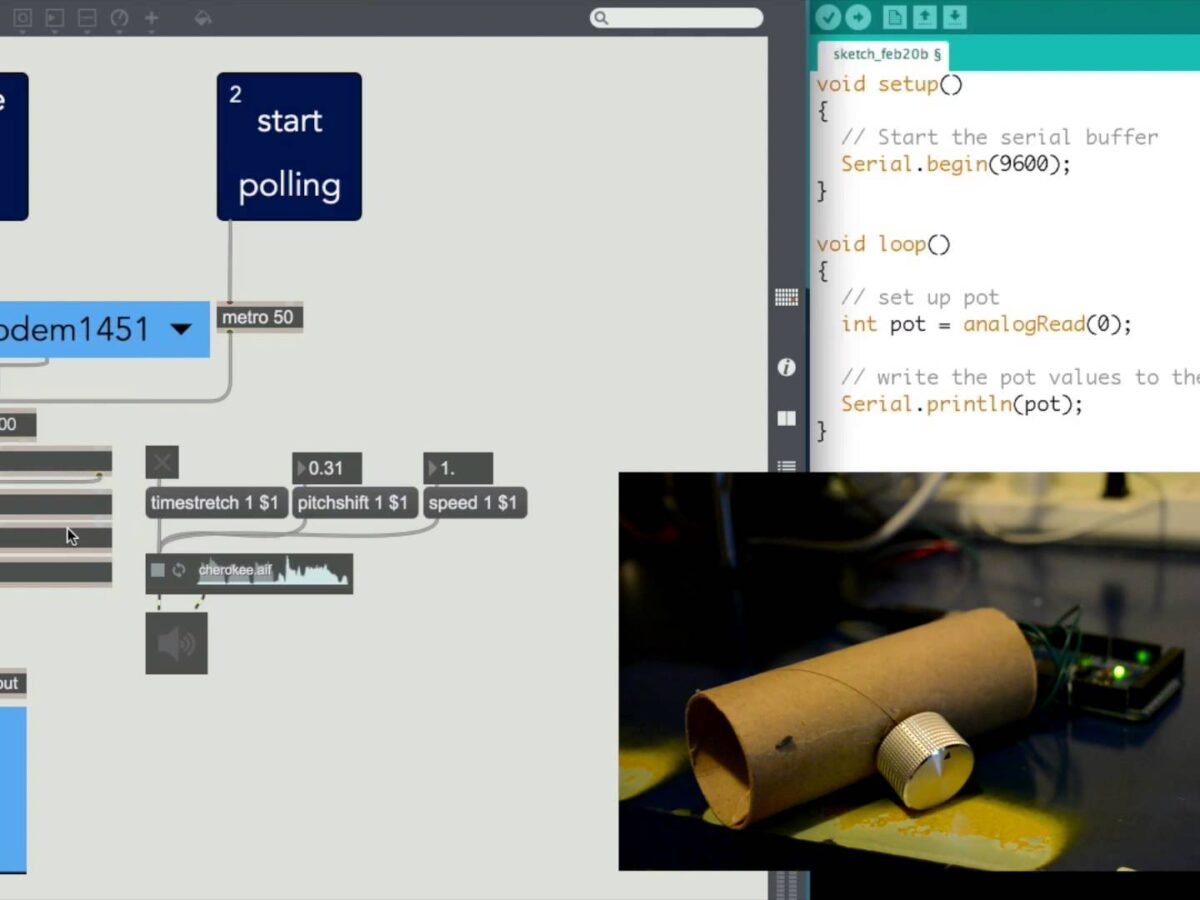Click the start polling button
This screenshot has height=900, width=1200.
pos(289,146)
